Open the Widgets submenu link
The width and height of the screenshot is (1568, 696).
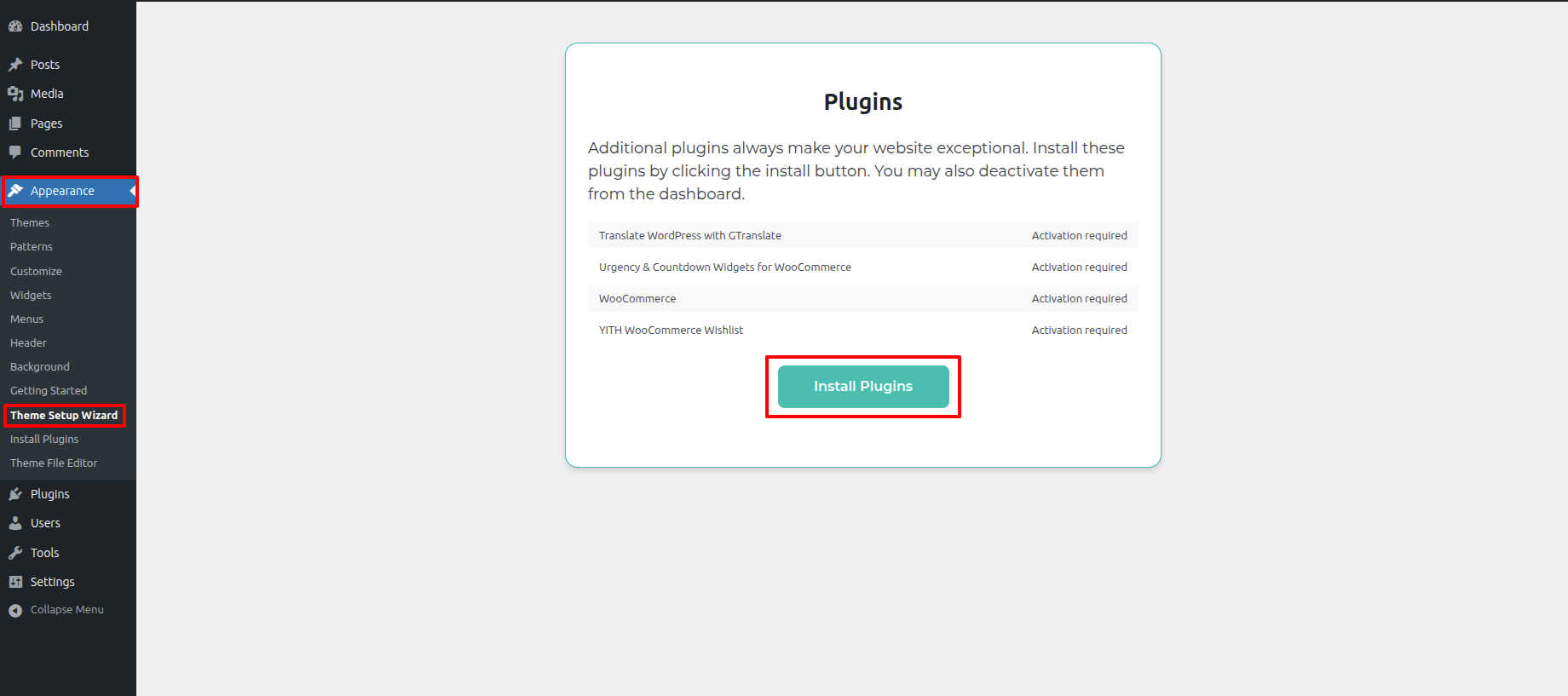pos(31,296)
